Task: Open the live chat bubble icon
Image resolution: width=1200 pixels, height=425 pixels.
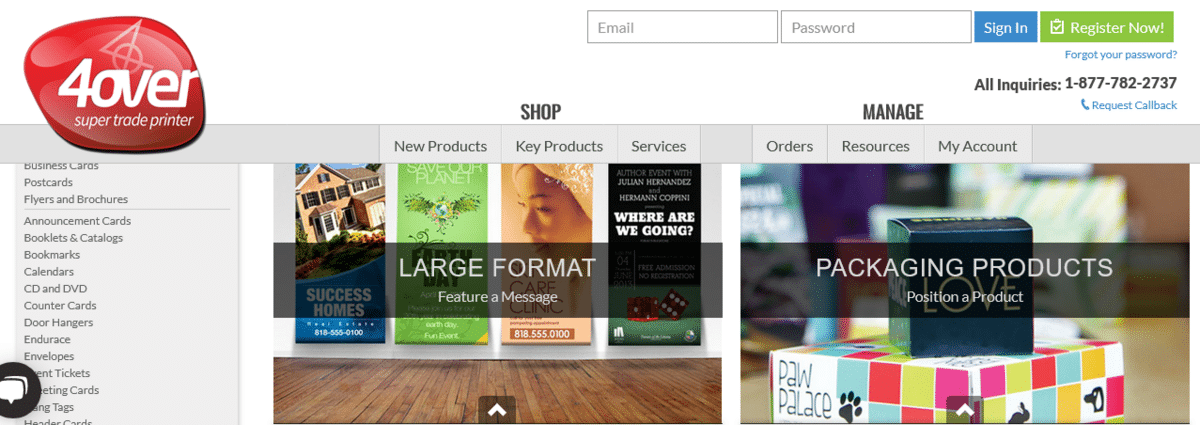Action: [12, 390]
